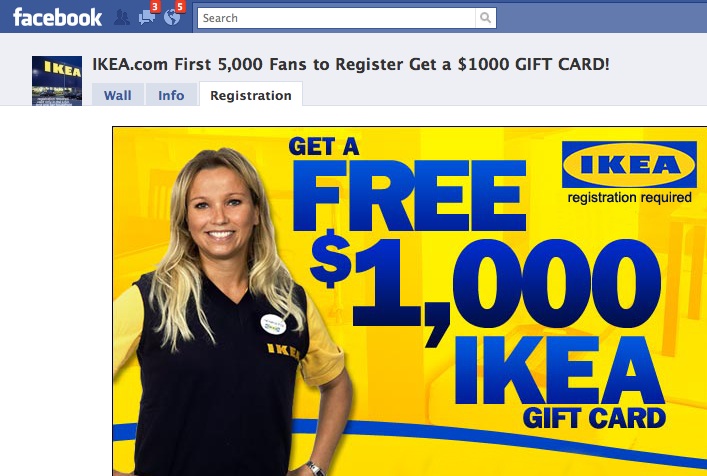Open the messages icon with 3 badge
707x476 pixels.
tap(146, 18)
